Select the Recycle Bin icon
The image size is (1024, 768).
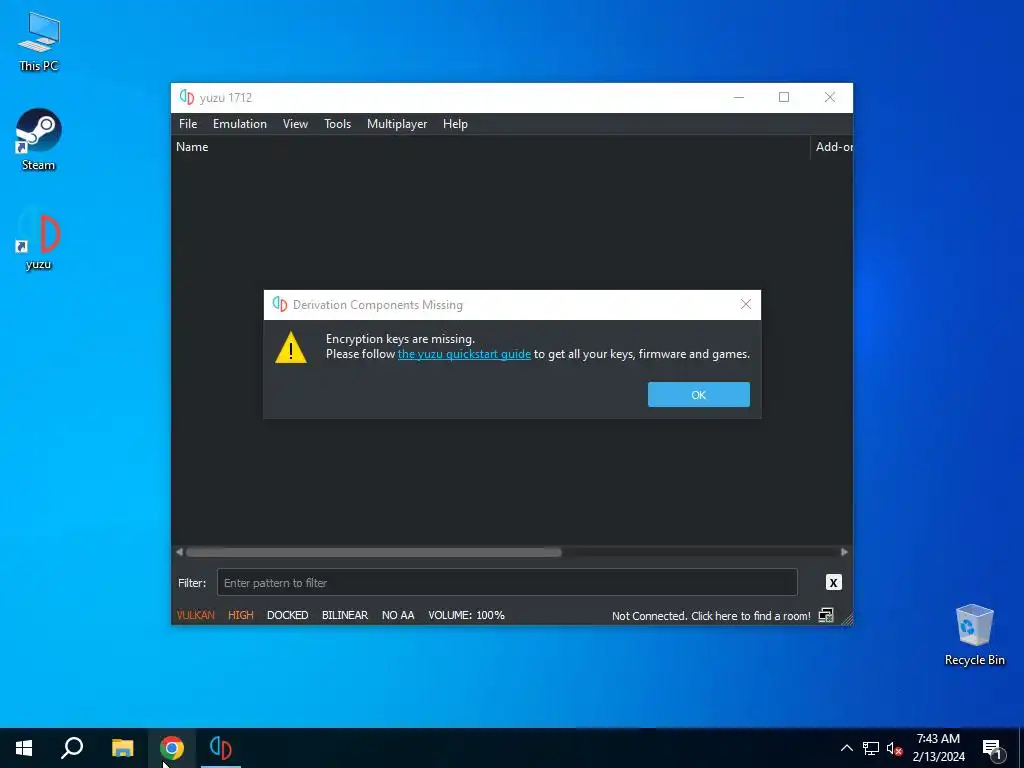coord(974,635)
